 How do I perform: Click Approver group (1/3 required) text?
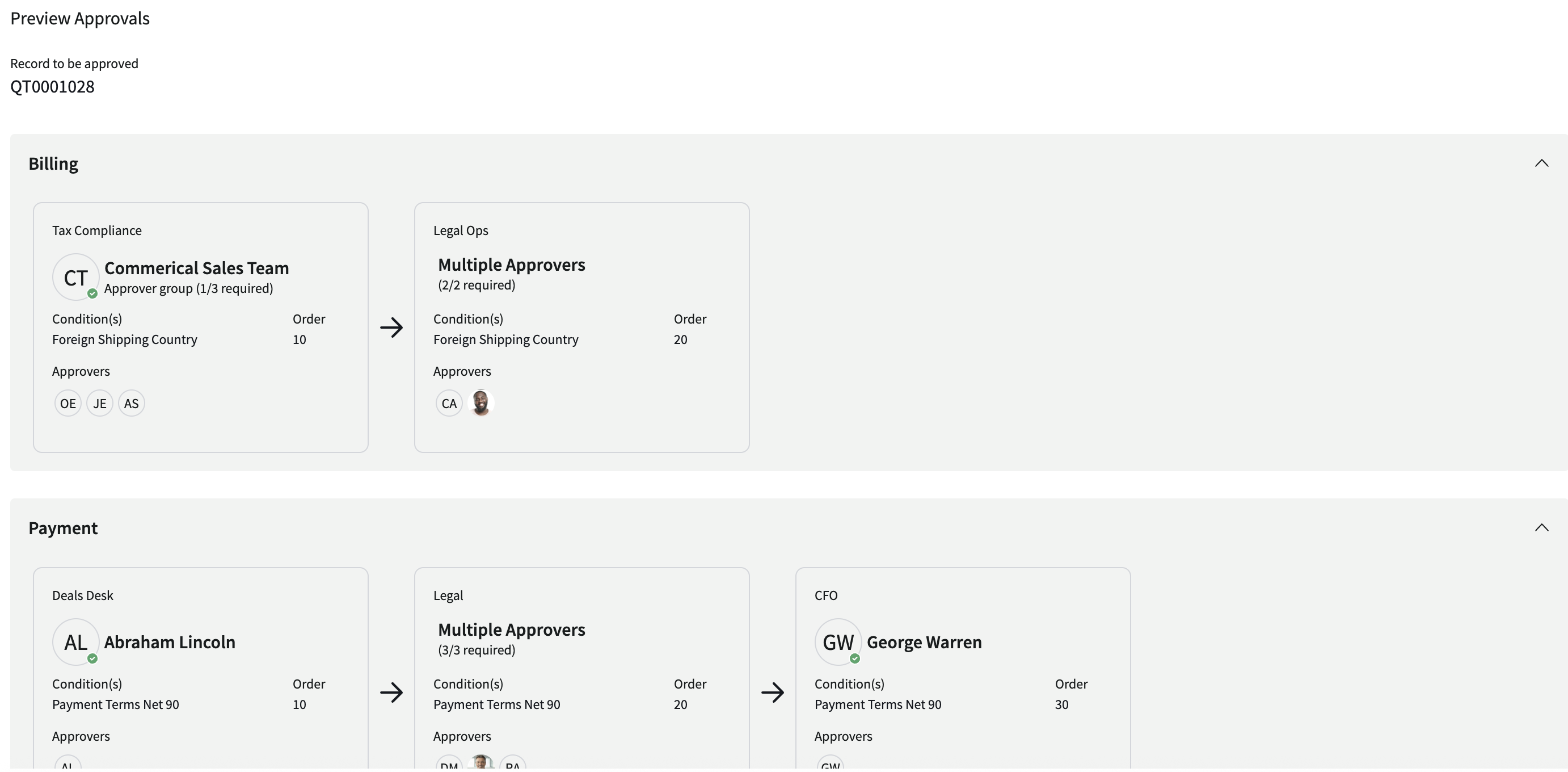tap(189, 288)
